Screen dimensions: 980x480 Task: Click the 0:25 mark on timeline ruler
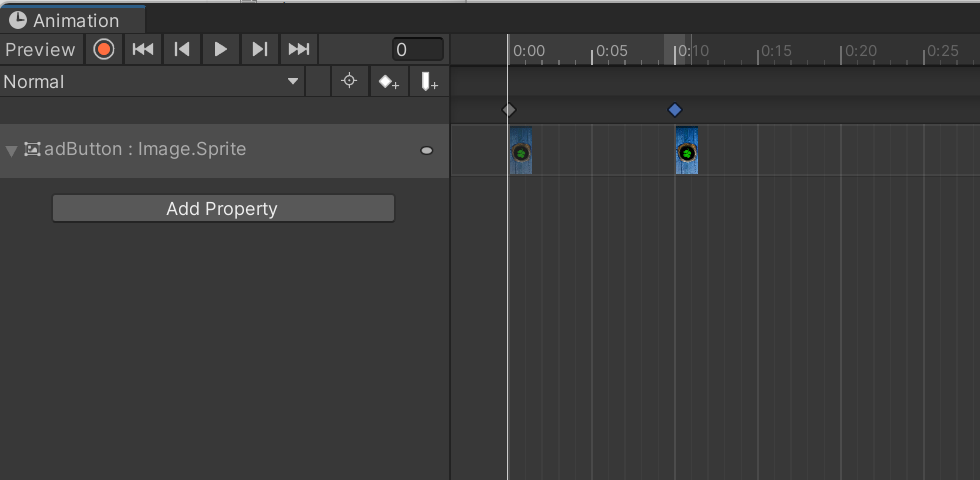pos(942,51)
